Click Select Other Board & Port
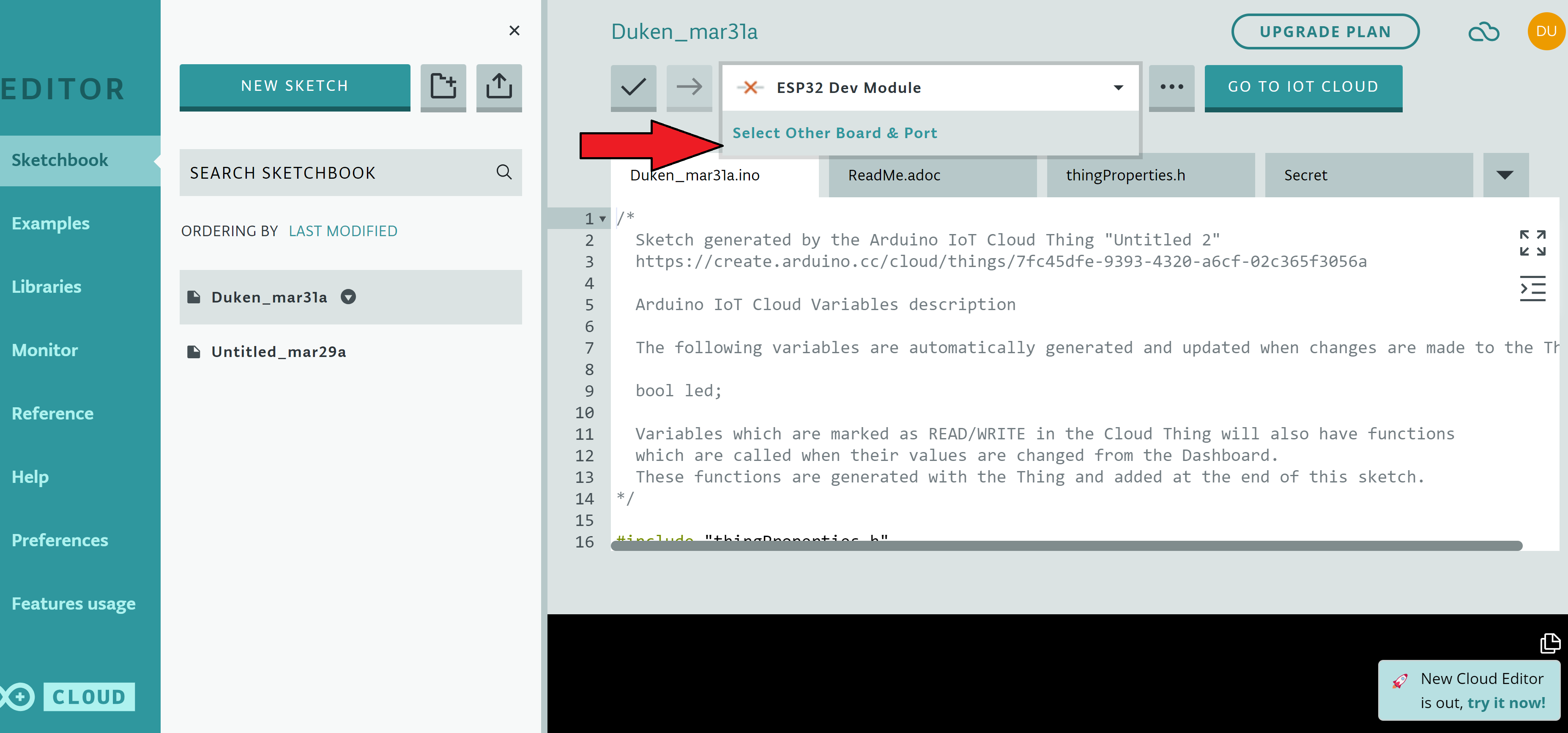This screenshot has height=733, width=1568. click(x=834, y=133)
